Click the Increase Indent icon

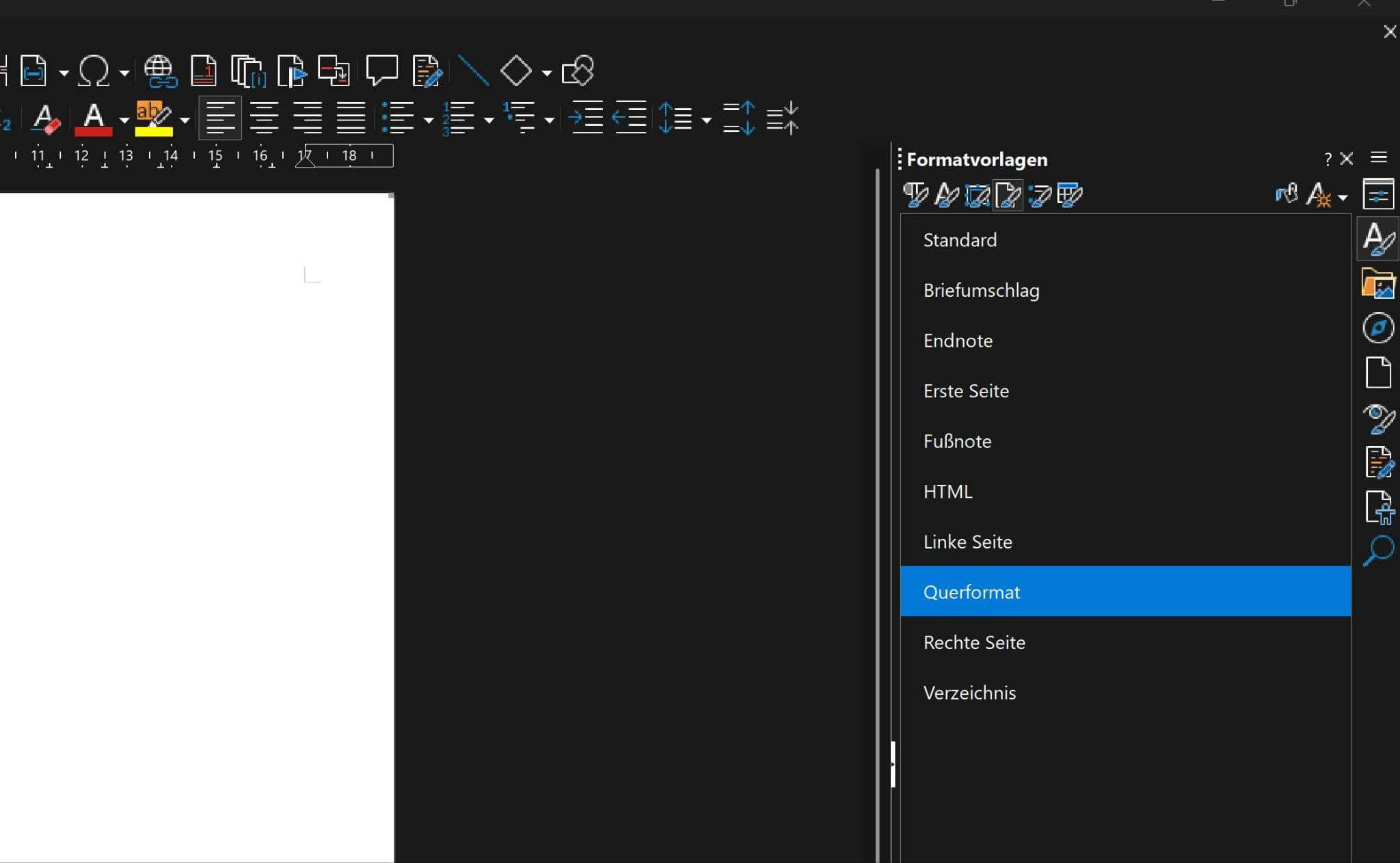586,119
